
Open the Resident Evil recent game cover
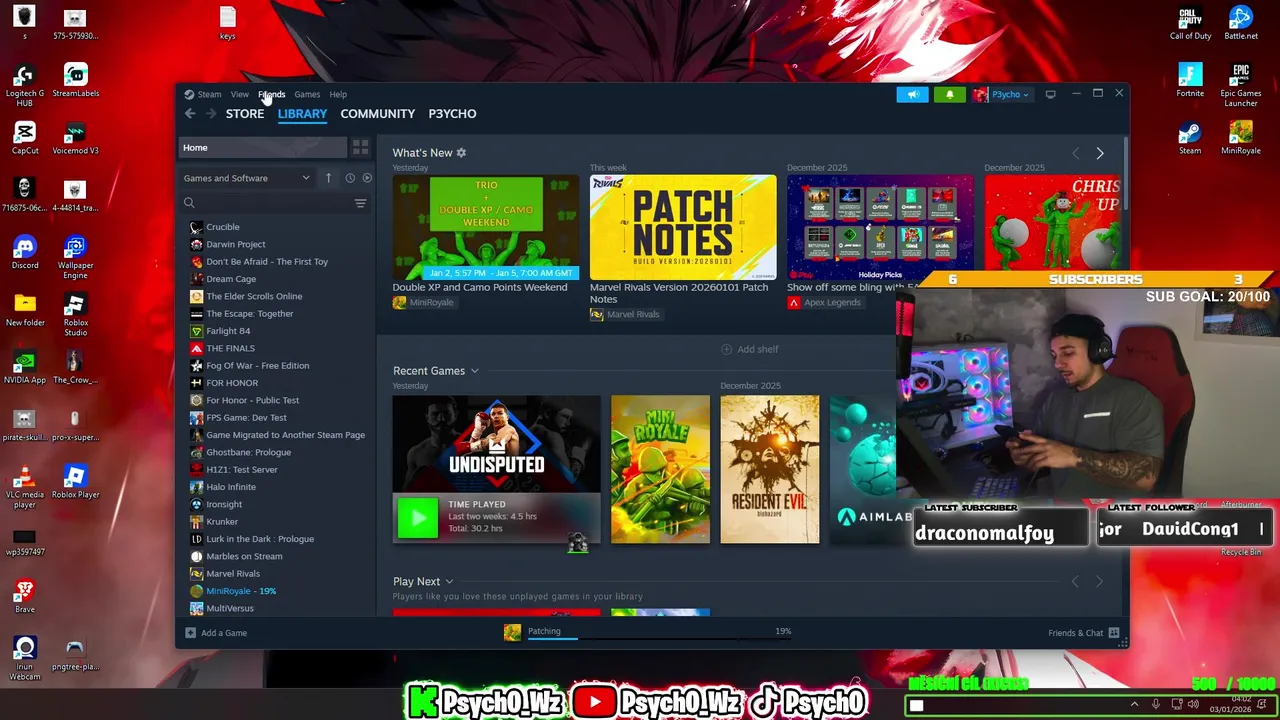click(770, 470)
